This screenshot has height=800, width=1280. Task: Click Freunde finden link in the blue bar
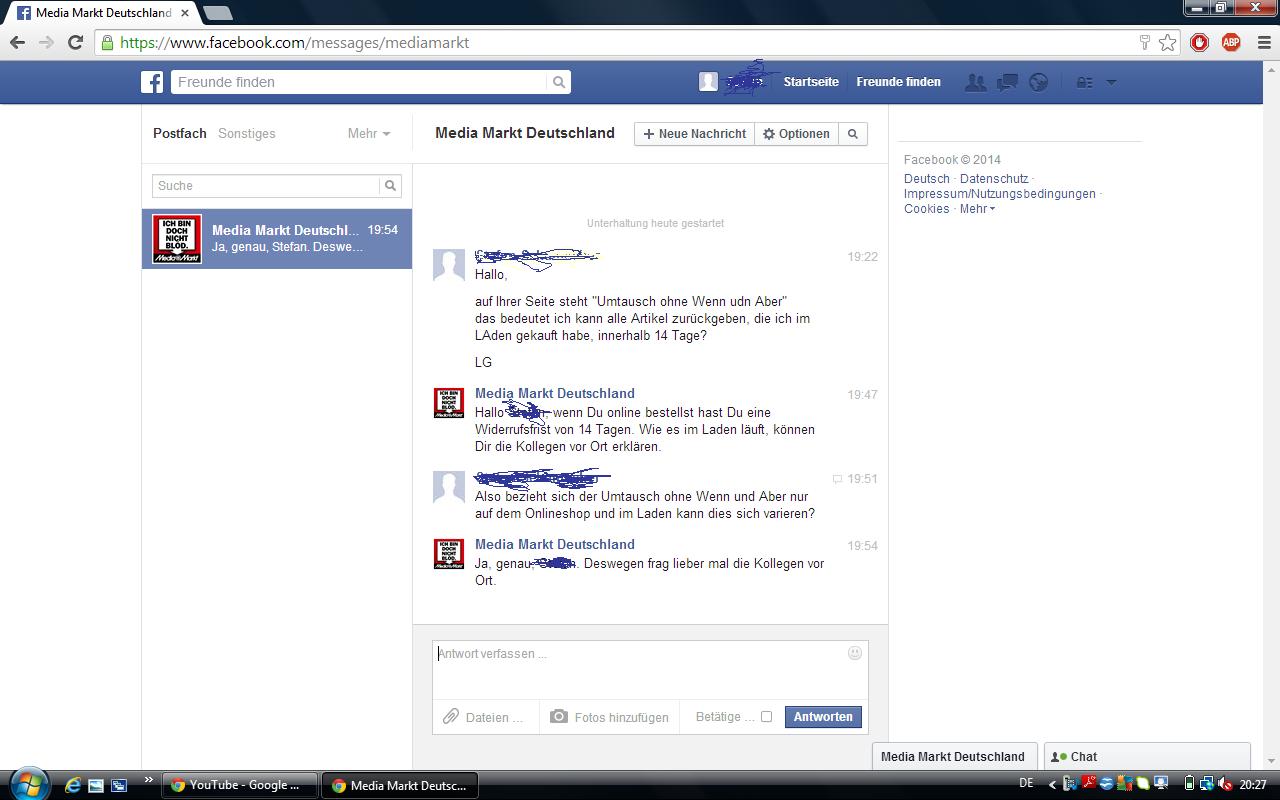point(898,82)
